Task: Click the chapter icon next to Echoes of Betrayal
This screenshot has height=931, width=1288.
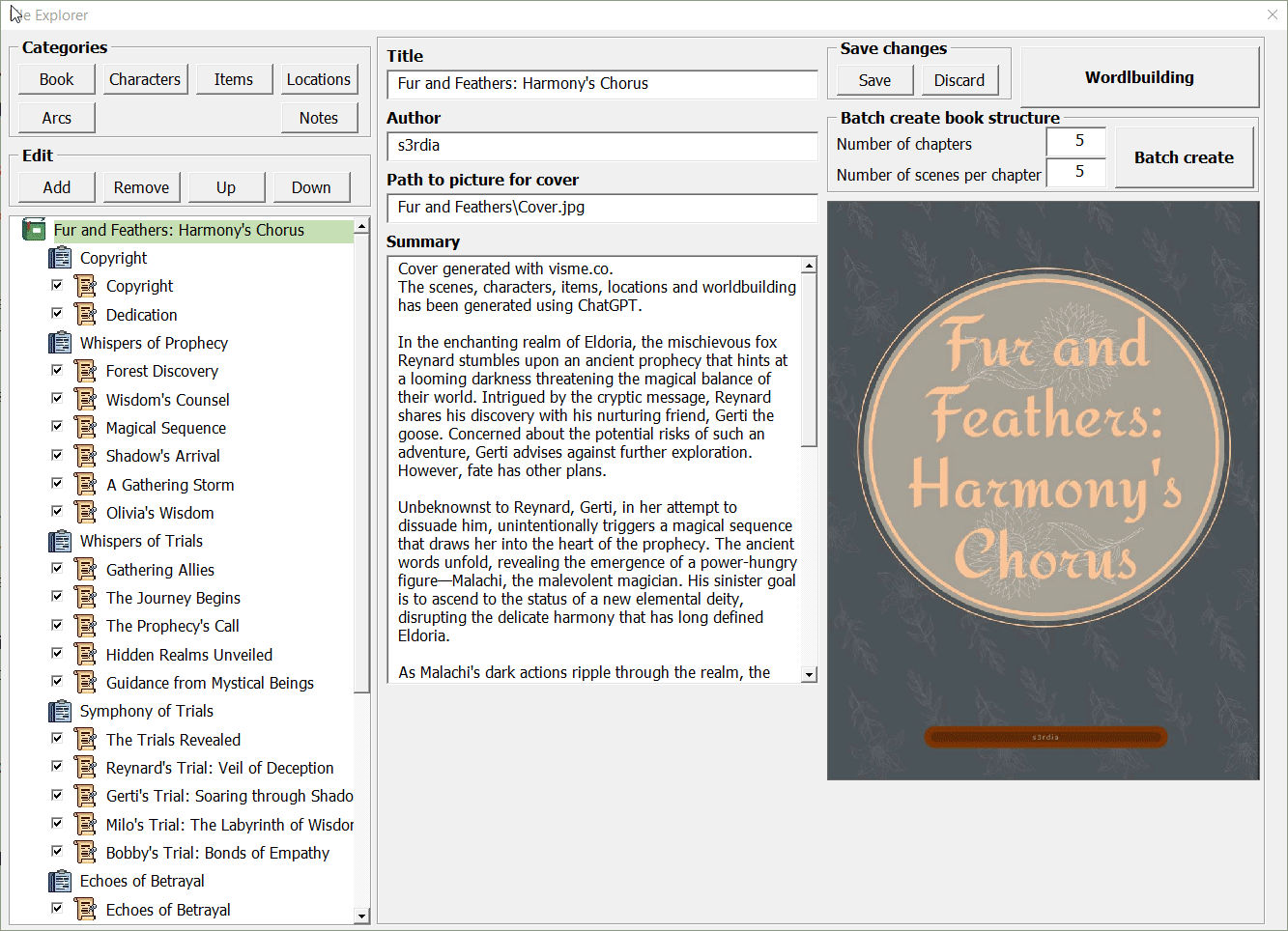Action: (x=60, y=881)
